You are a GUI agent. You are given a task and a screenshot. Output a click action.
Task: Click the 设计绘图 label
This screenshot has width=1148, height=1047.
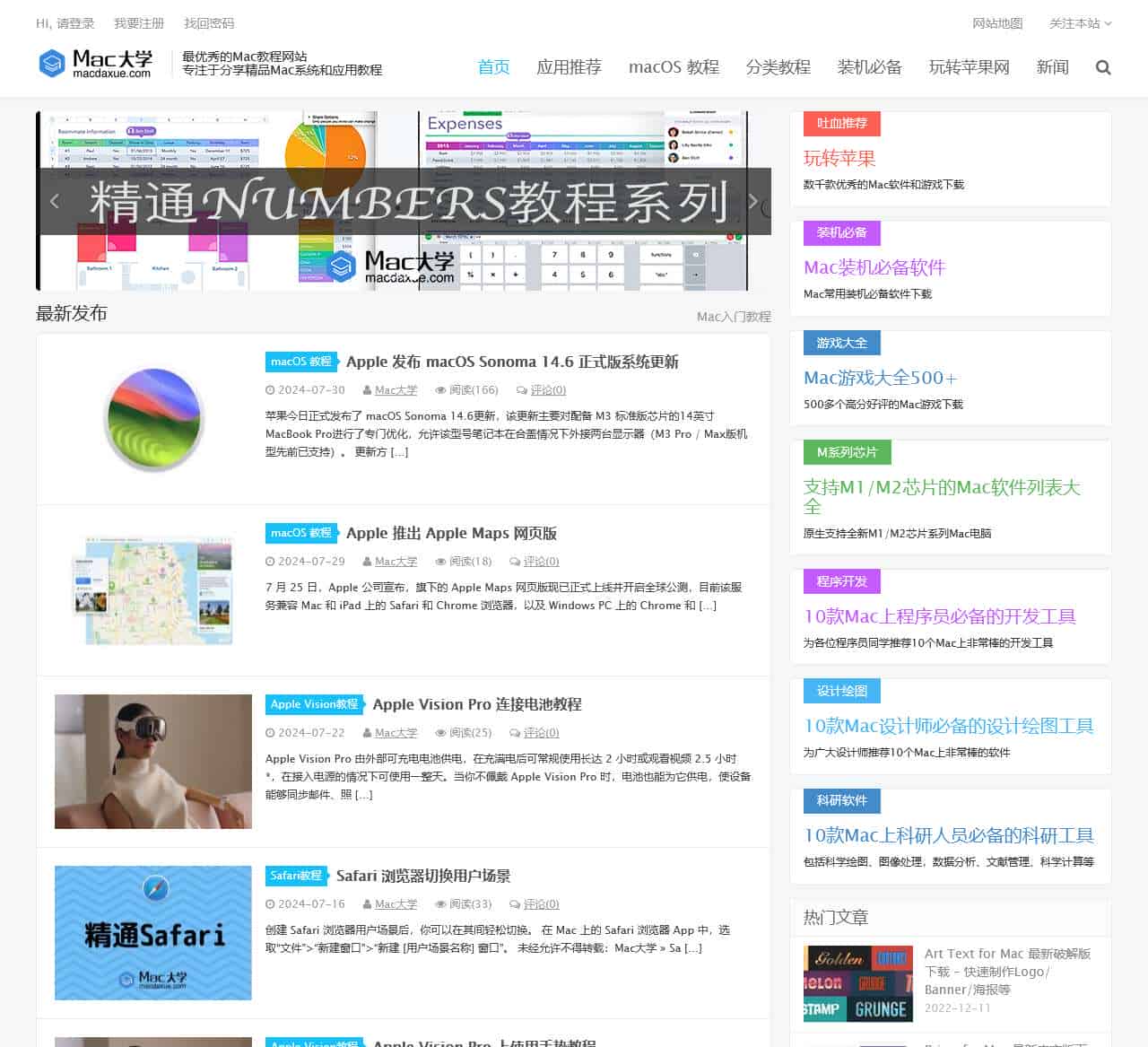click(842, 691)
